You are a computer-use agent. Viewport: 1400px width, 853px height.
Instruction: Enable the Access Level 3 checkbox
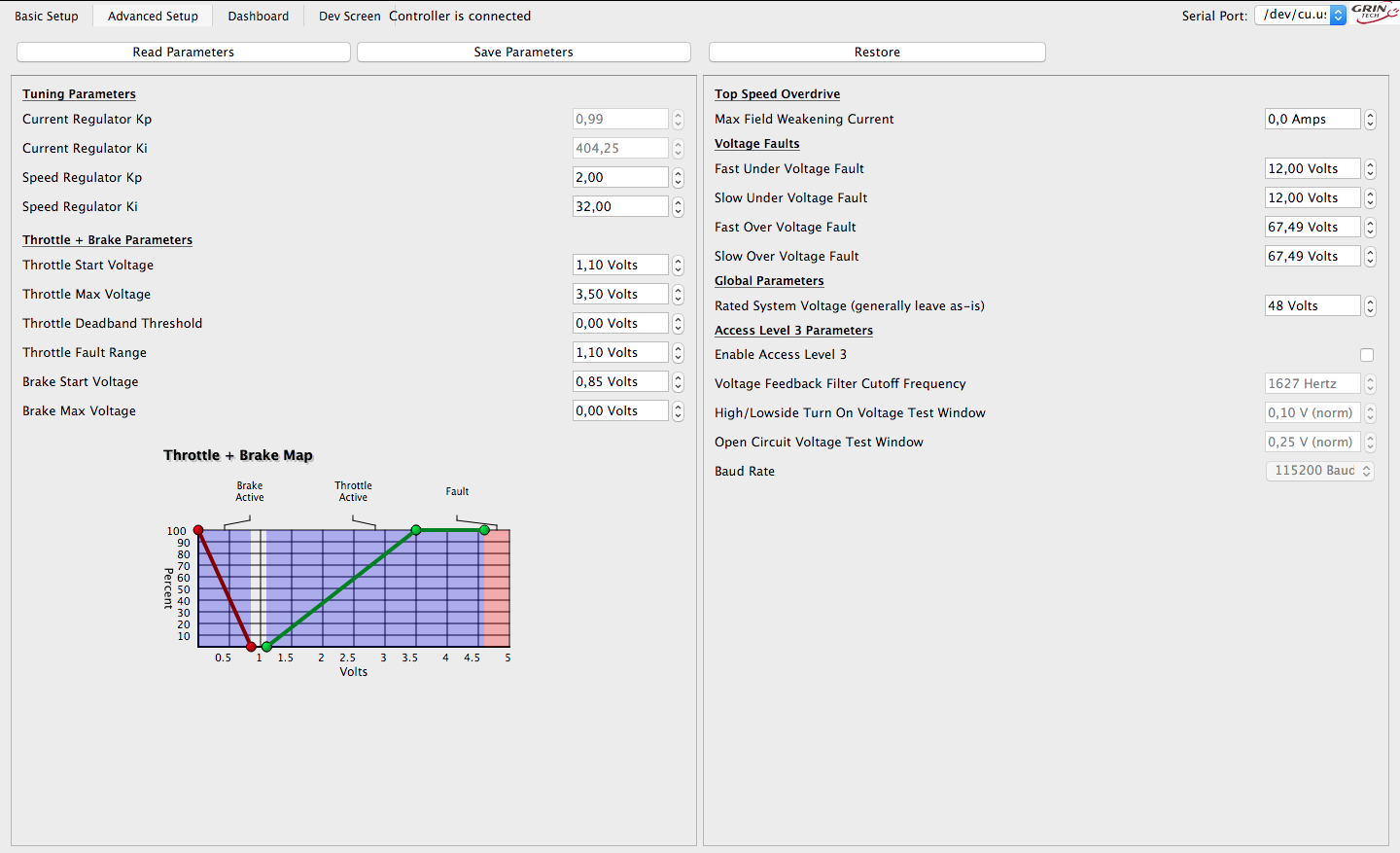pyautogui.click(x=1367, y=355)
